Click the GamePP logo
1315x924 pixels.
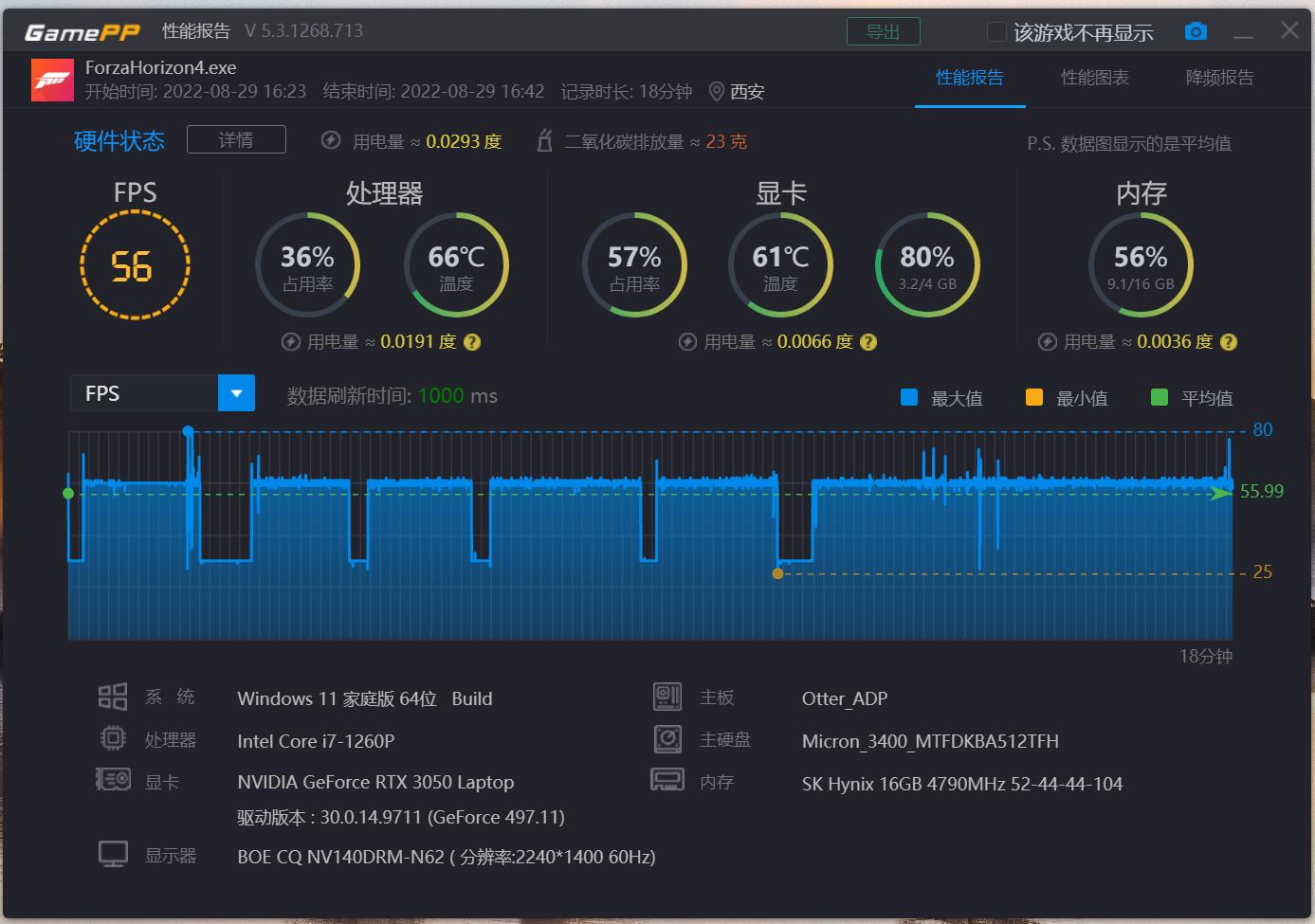pyautogui.click(x=82, y=32)
